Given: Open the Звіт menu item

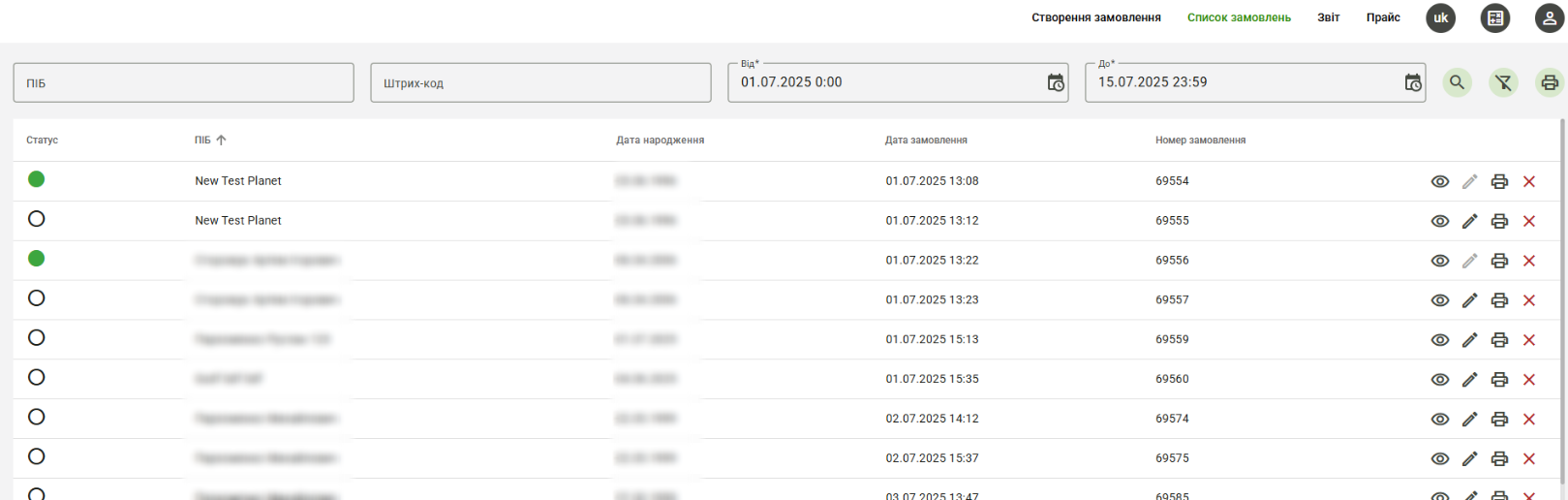Looking at the screenshot, I should point(1328,17).
